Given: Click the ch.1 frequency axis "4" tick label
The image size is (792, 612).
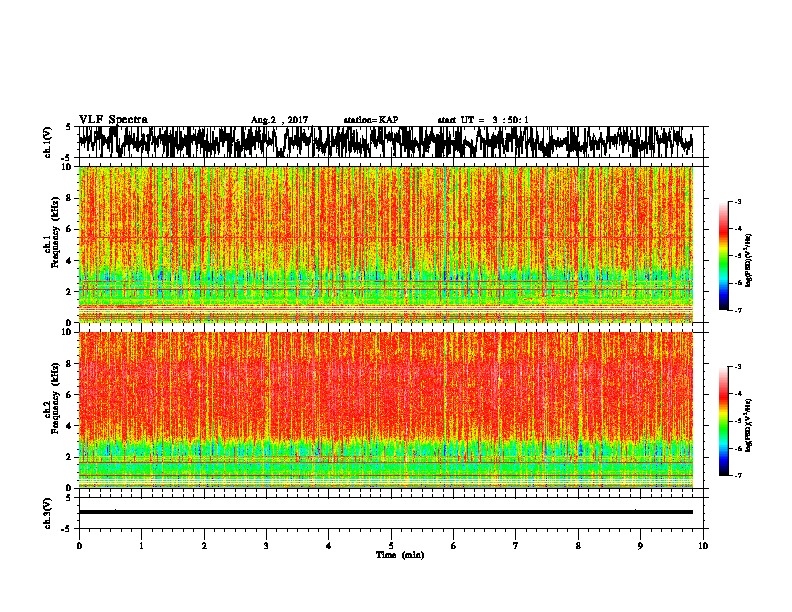Looking at the screenshot, I should click(70, 261).
